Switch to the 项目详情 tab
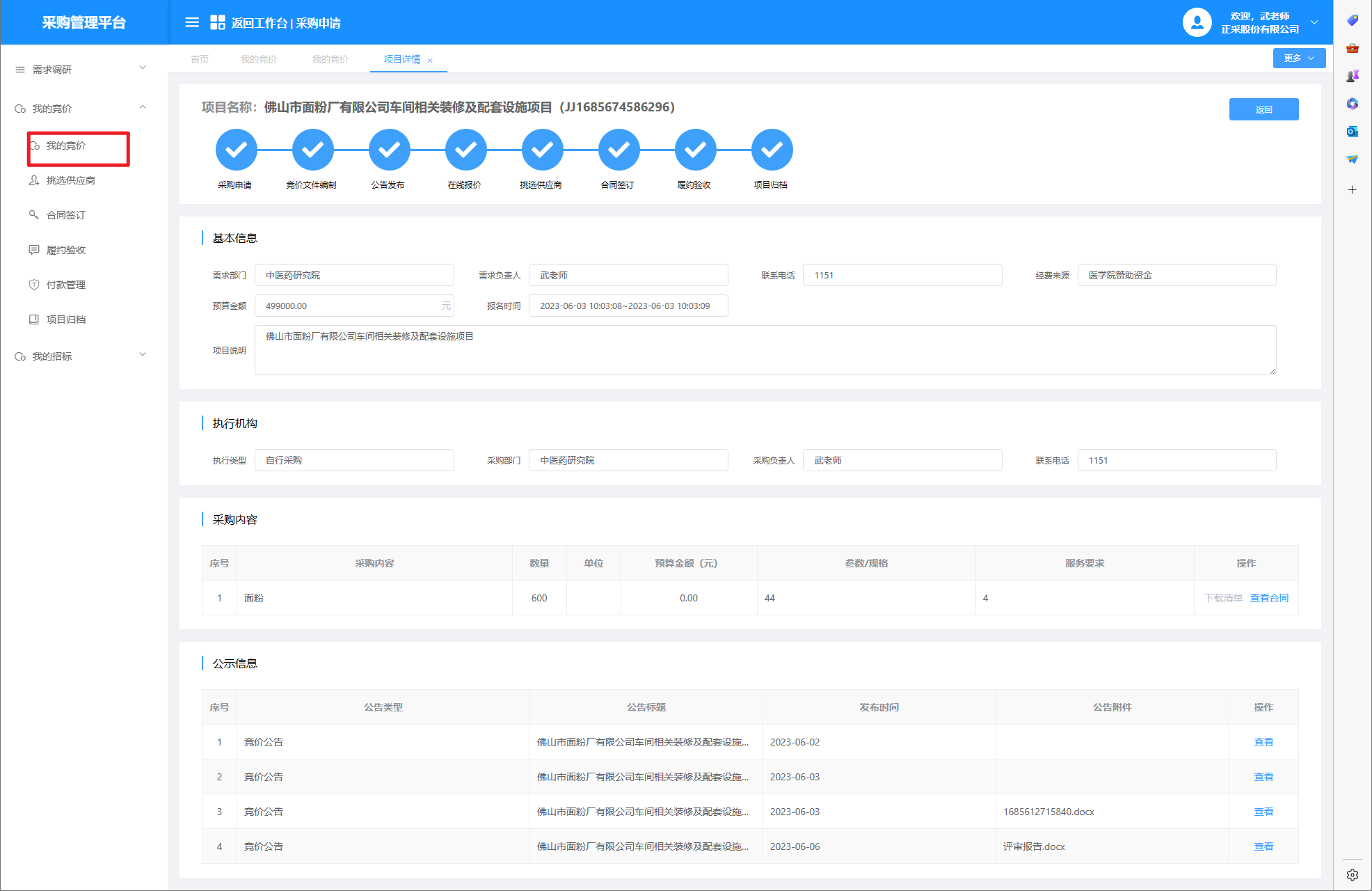This screenshot has height=891, width=1372. tap(402, 59)
